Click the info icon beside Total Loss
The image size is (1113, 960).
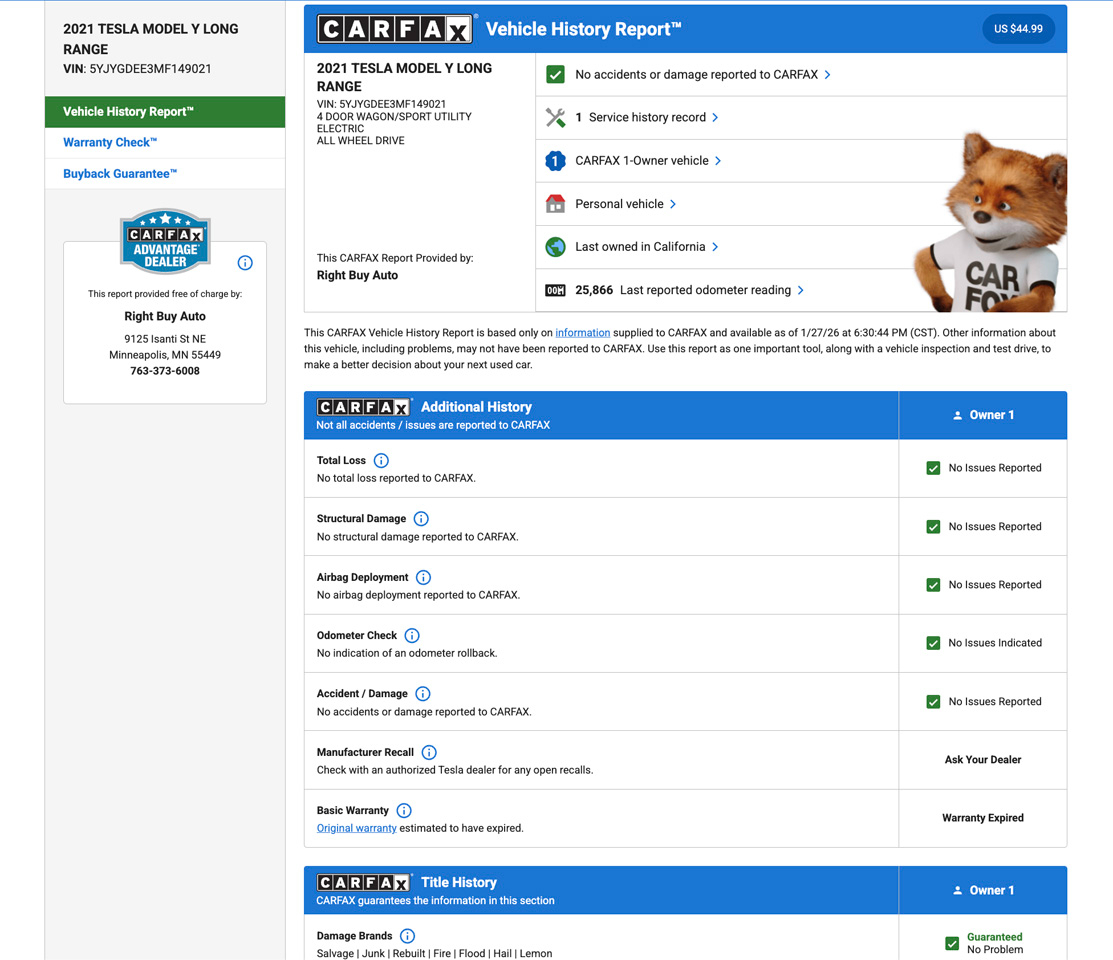point(381,461)
